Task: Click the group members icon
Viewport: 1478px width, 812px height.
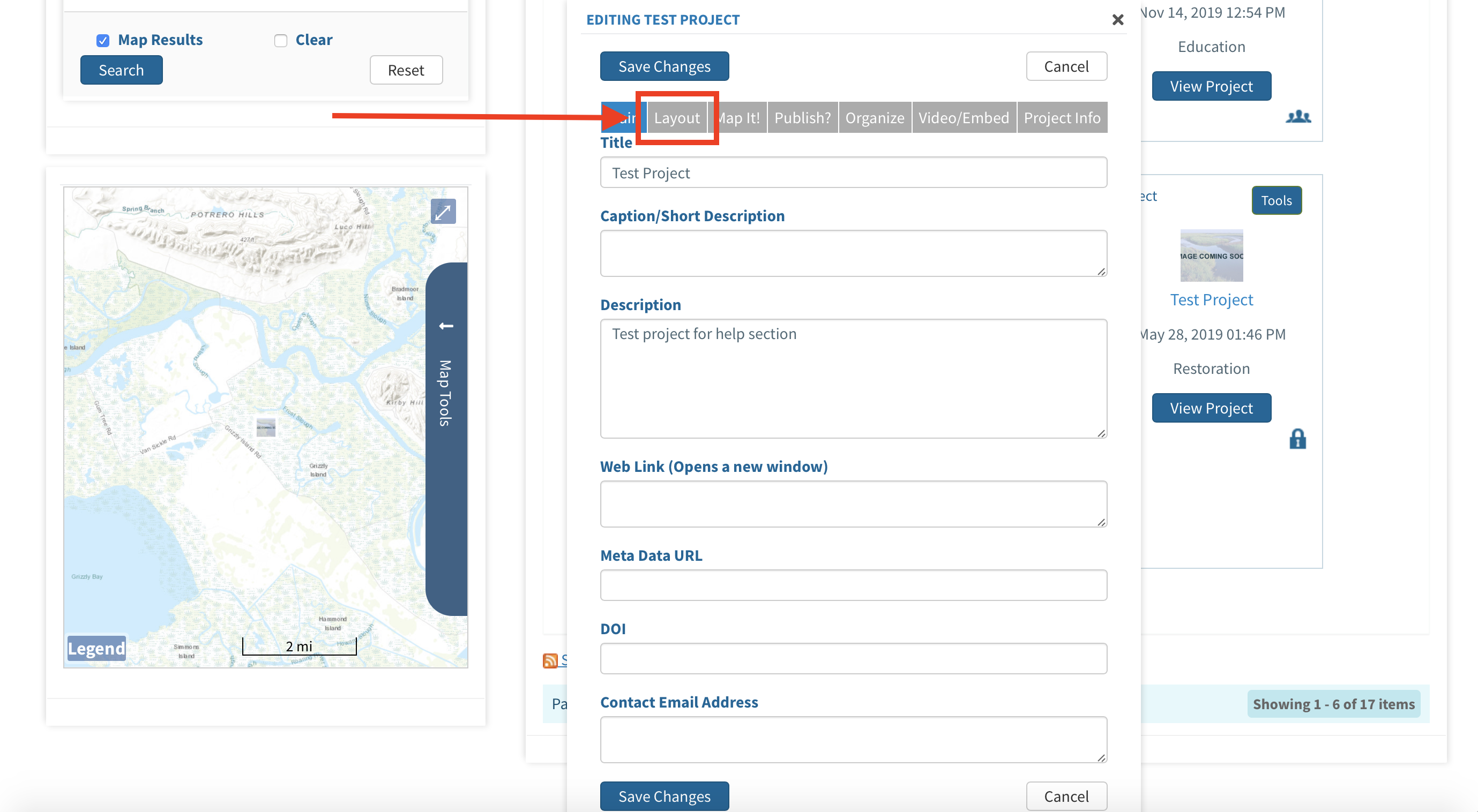Action: [1298, 117]
